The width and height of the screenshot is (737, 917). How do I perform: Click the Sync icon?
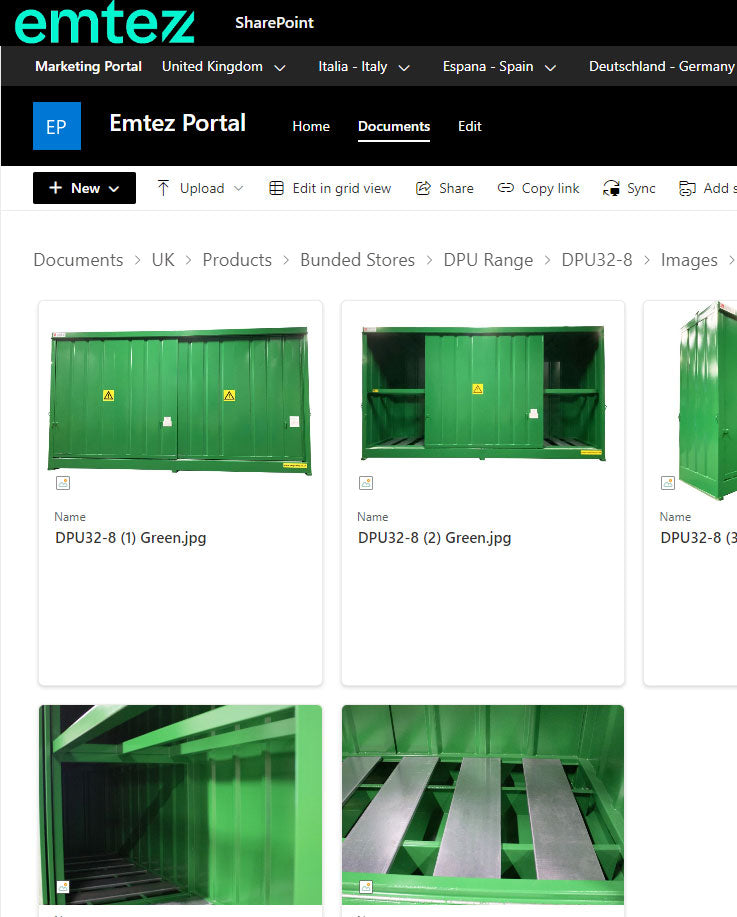coord(611,188)
